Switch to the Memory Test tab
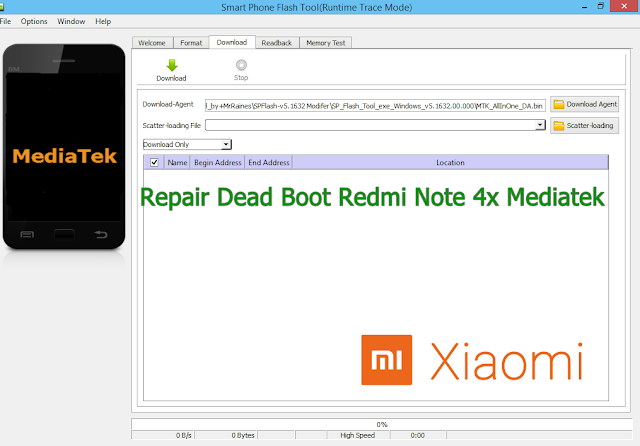640x446 pixels. (x=326, y=43)
